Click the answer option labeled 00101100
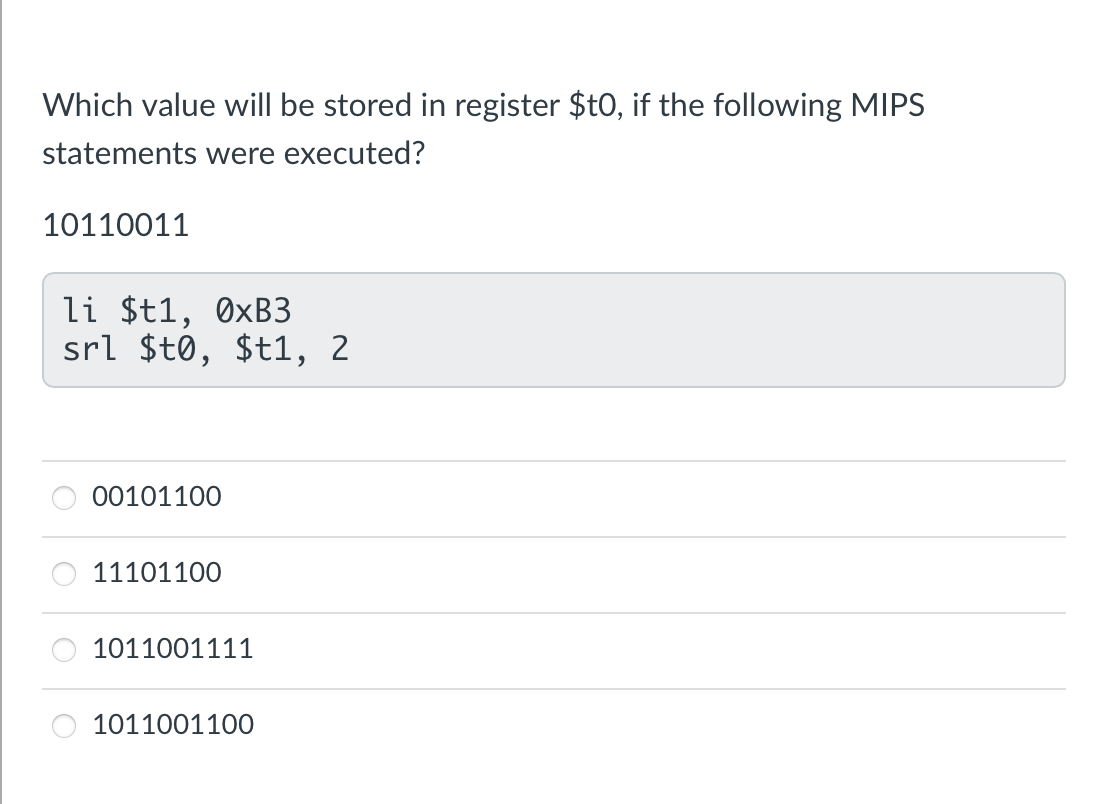Screen dimensions: 1096x804 (156, 496)
